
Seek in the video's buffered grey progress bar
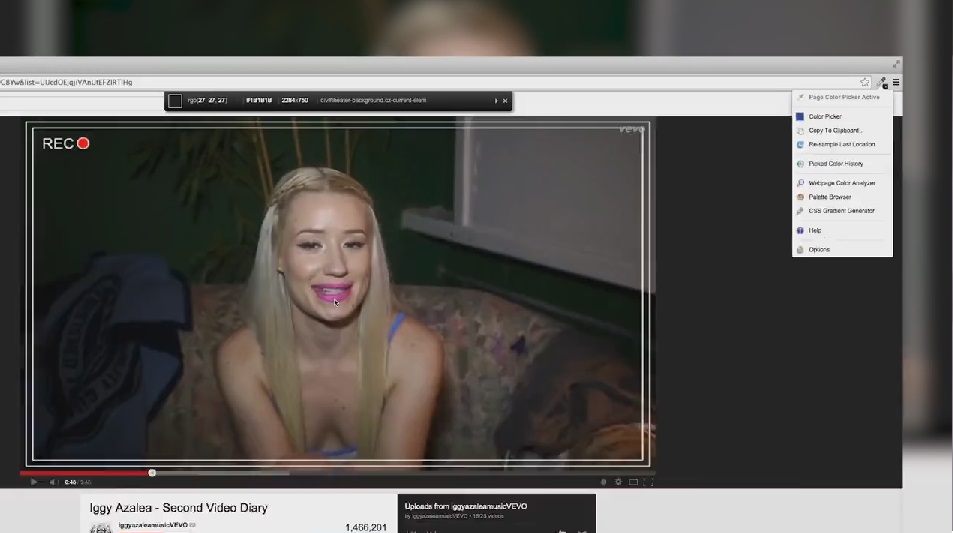[x=222, y=473]
